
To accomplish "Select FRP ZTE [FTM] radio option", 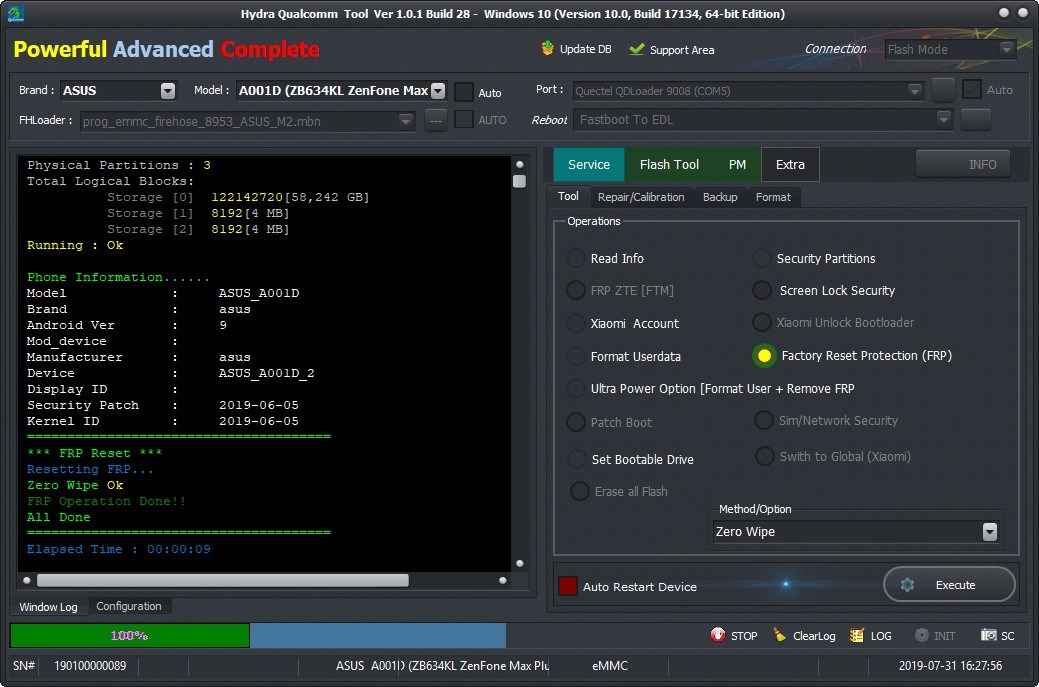I will click(576, 290).
